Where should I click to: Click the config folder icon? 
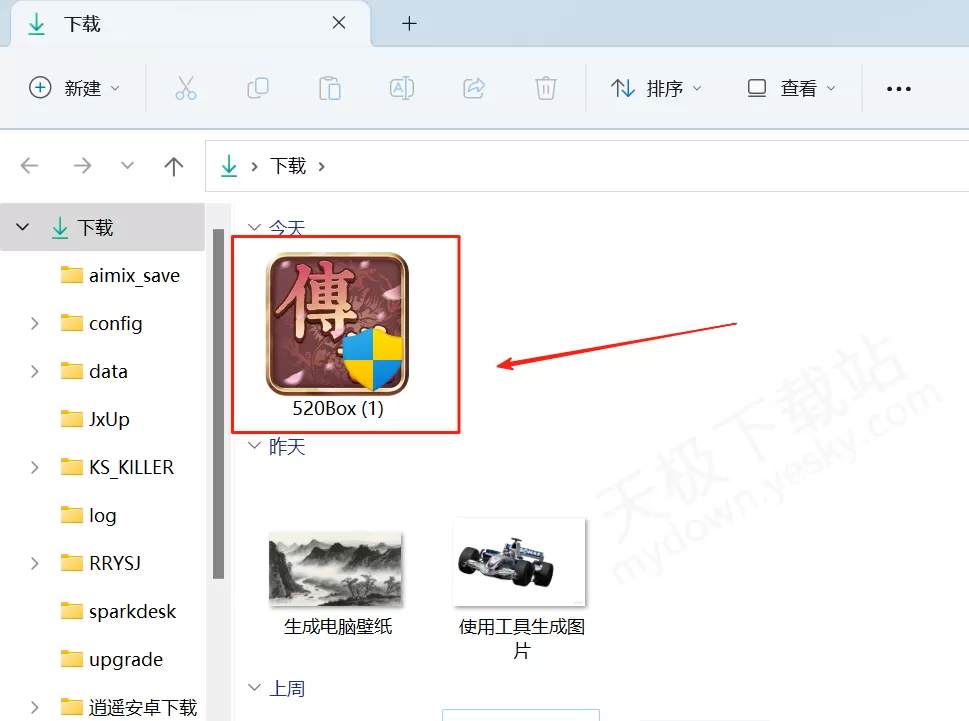pos(72,322)
